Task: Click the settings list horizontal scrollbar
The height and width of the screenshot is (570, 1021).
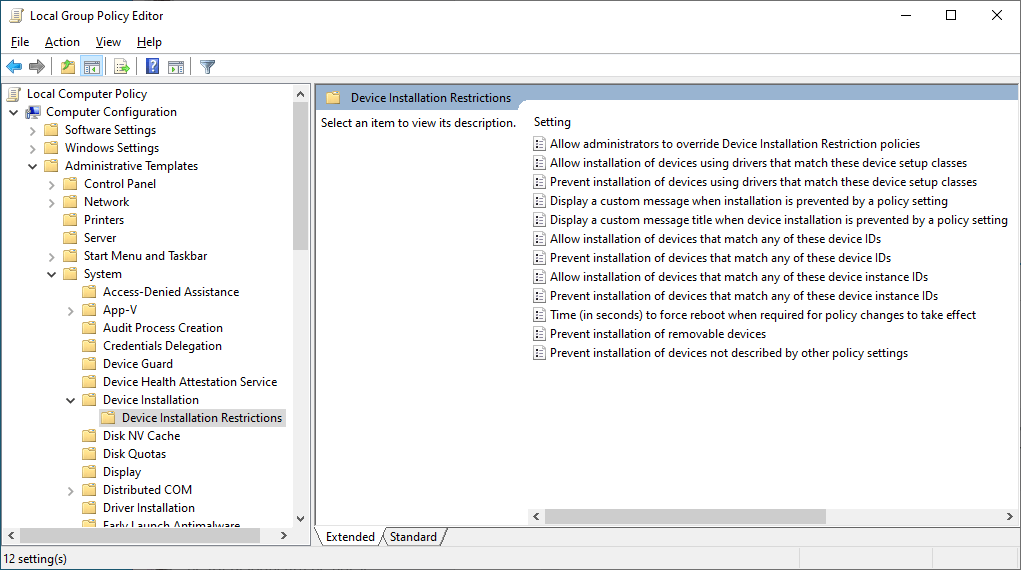Action: pyautogui.click(x=685, y=517)
